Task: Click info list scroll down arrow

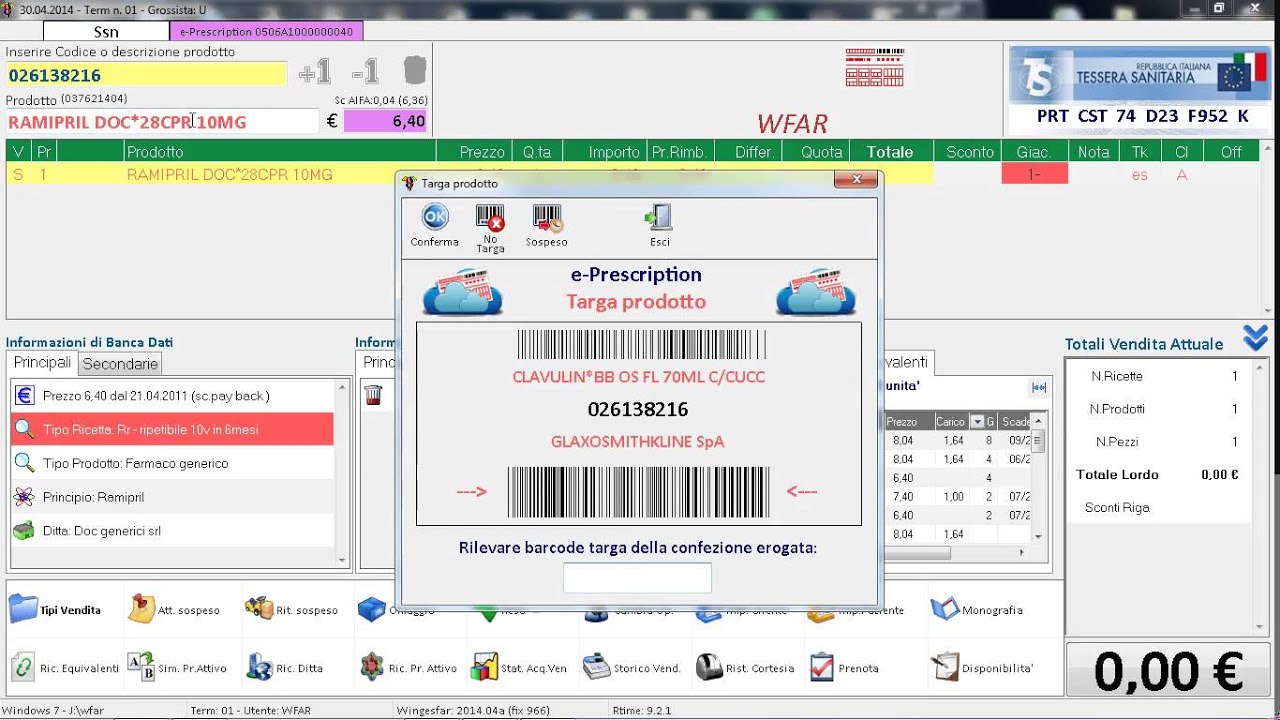Action: pos(342,560)
